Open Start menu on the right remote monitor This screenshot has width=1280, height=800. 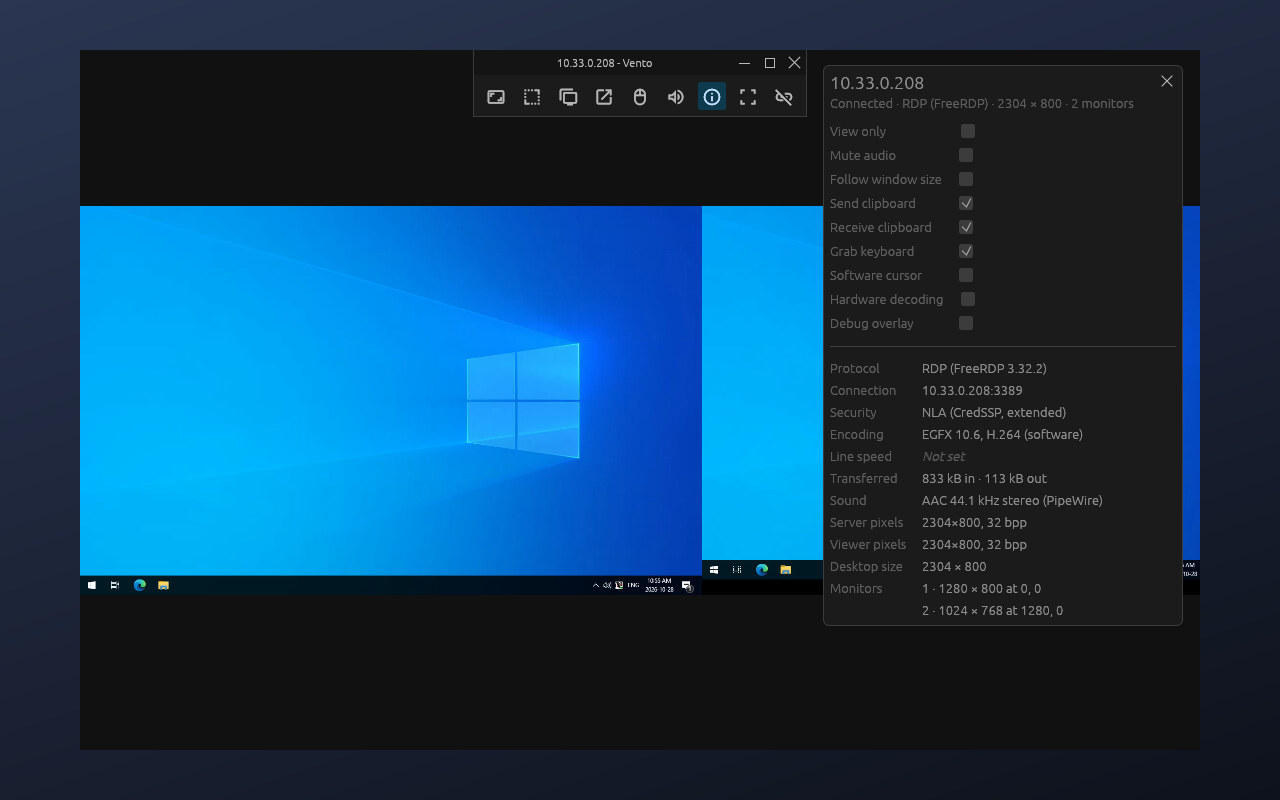coord(714,570)
